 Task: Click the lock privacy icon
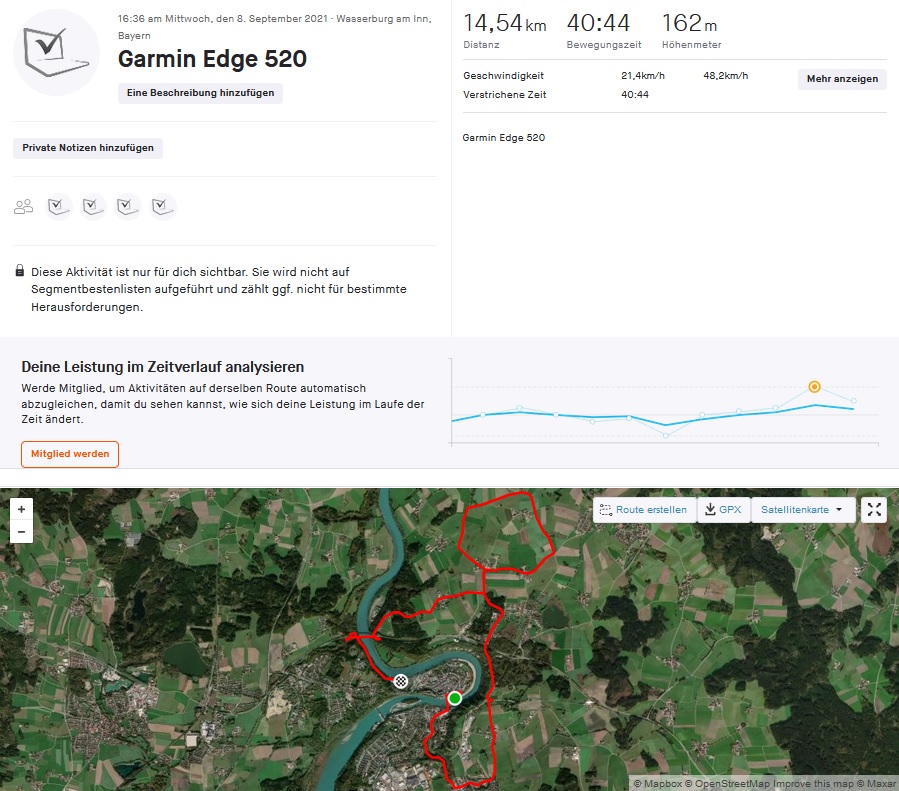(x=20, y=271)
